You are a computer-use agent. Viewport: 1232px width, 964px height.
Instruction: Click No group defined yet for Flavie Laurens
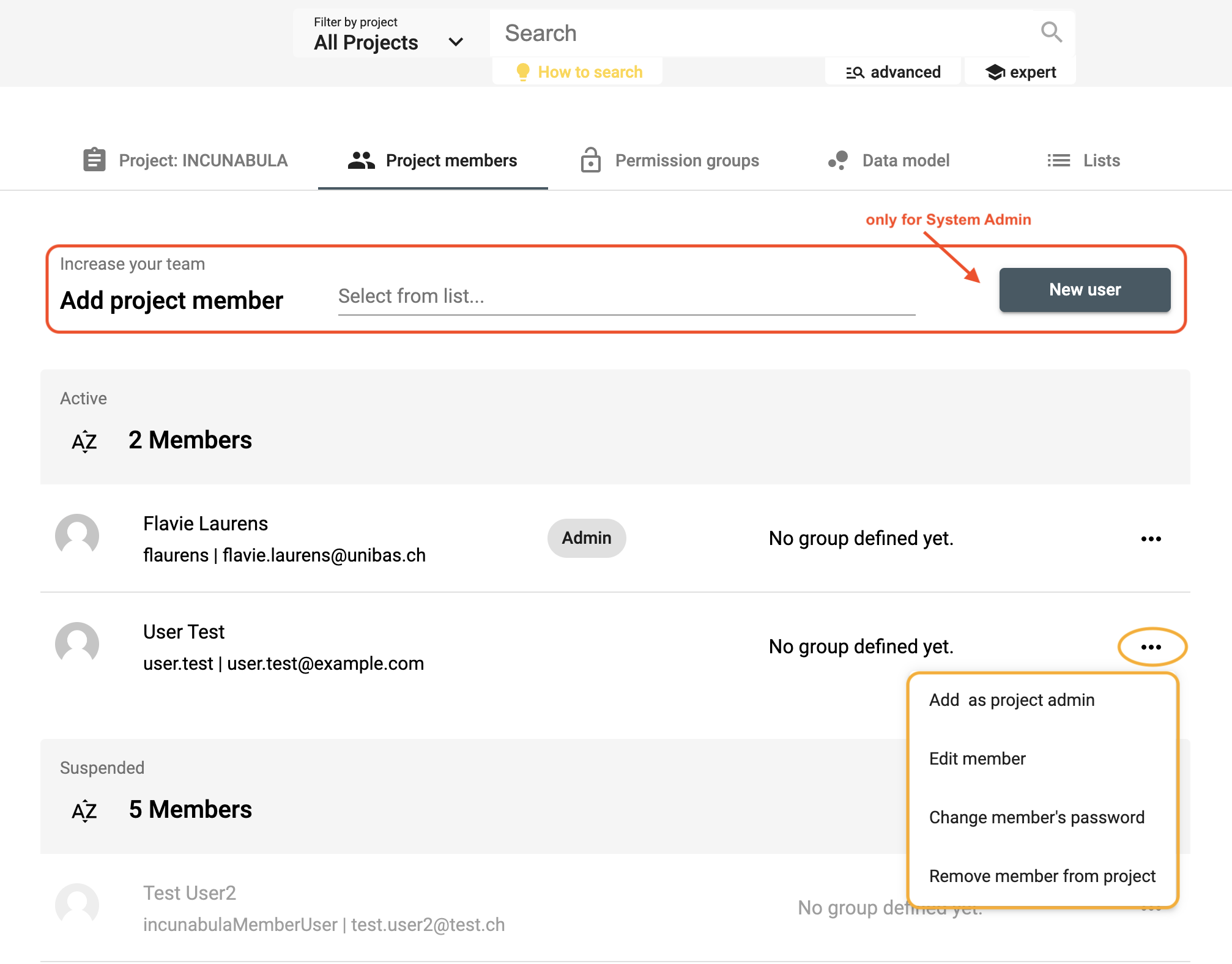point(861,539)
